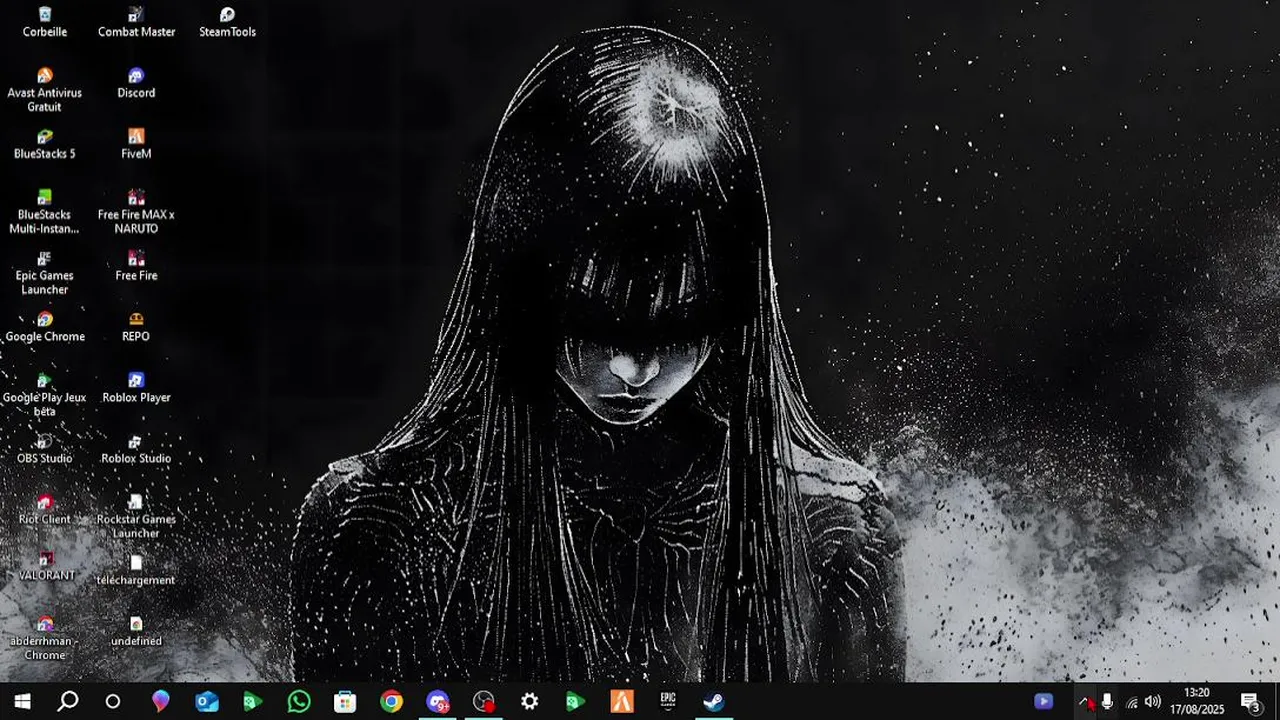Open the clock showing 13:20 17/08/2025
The height and width of the screenshot is (720, 1280).
(1197, 701)
